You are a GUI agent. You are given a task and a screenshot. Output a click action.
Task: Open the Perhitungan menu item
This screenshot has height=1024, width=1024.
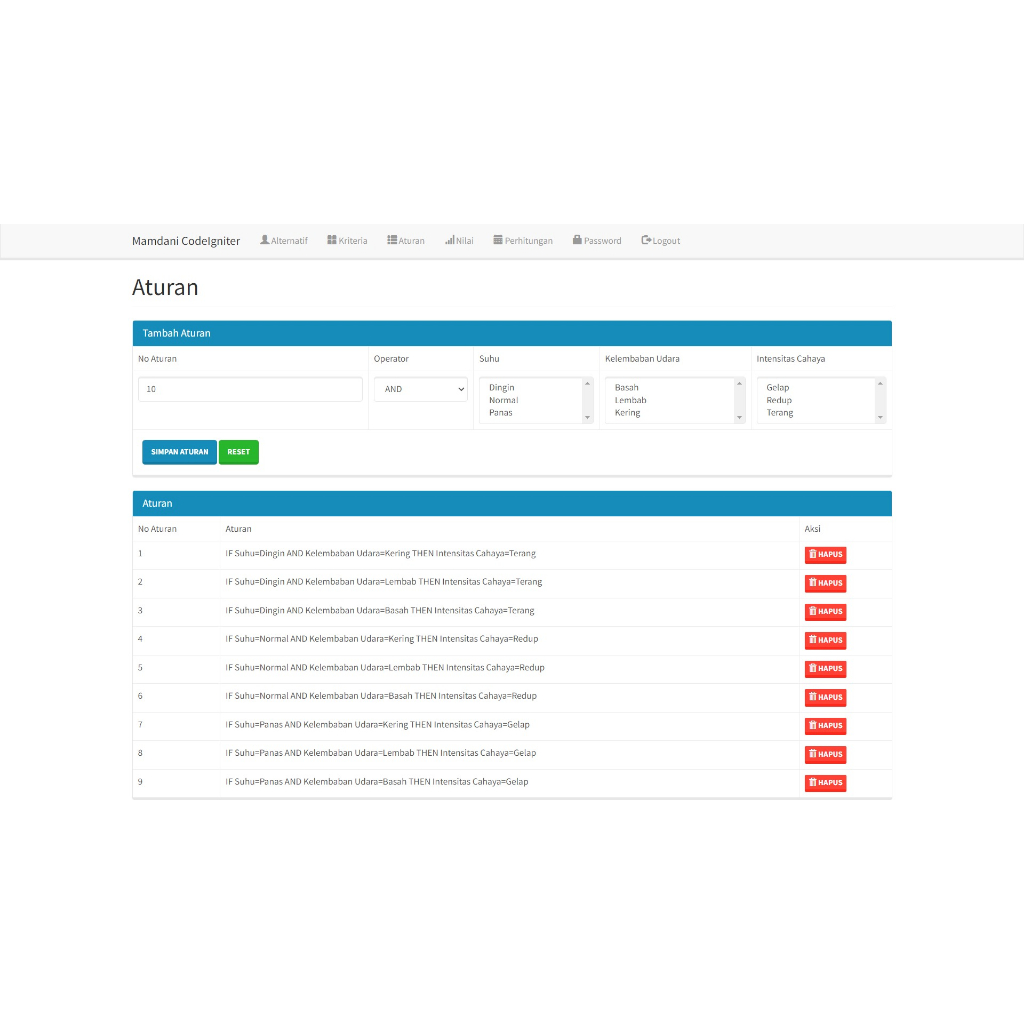point(522,240)
